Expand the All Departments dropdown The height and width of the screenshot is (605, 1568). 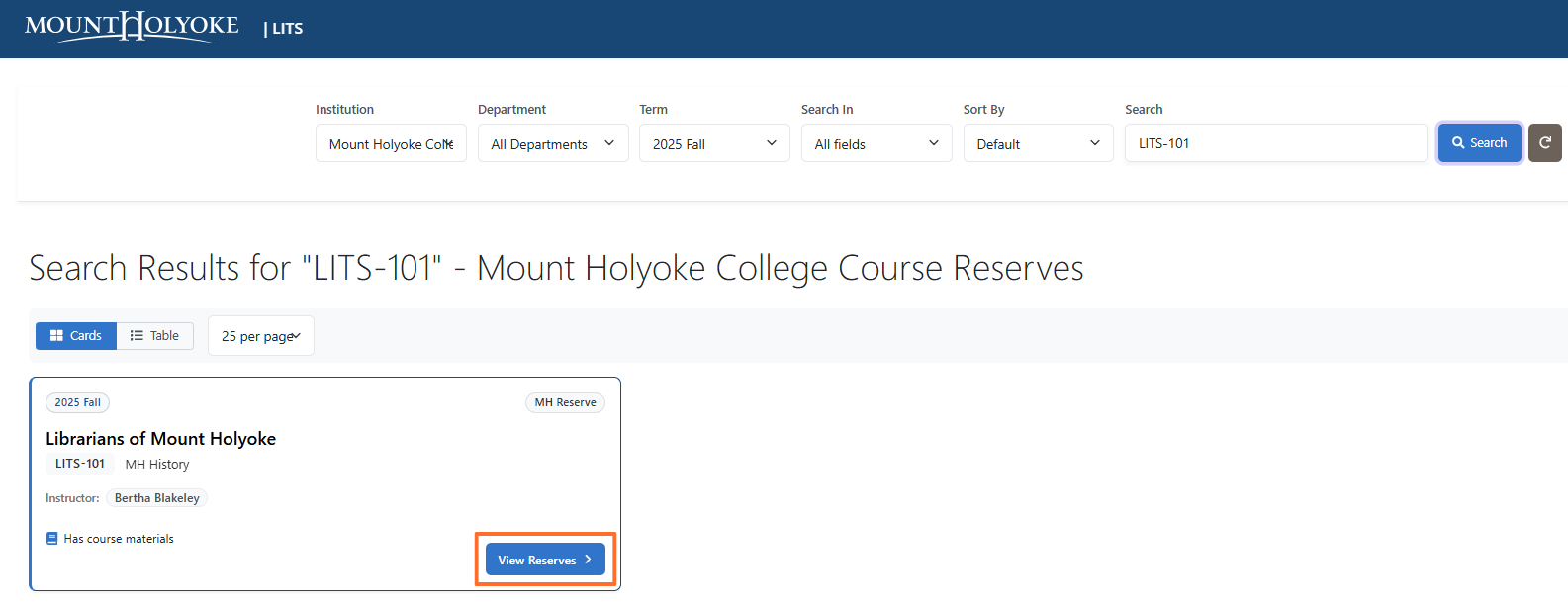[553, 143]
